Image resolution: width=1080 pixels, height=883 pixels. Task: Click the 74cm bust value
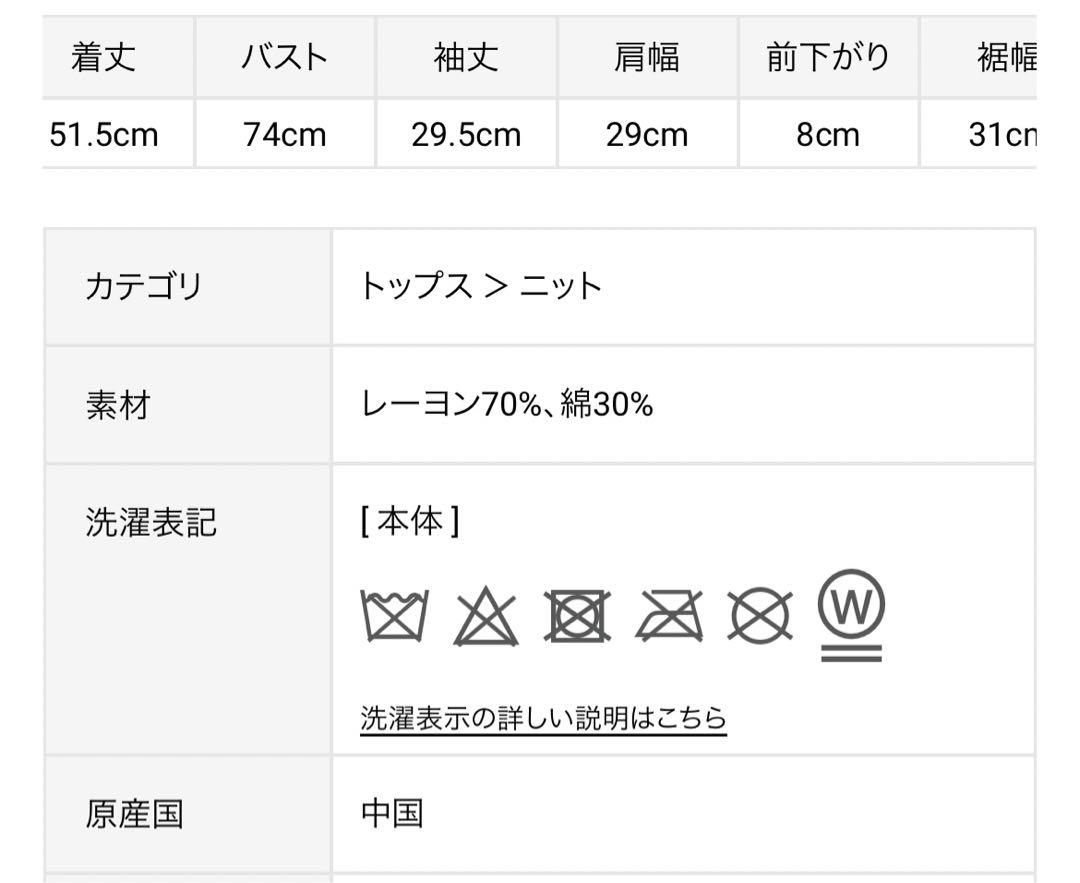(284, 134)
